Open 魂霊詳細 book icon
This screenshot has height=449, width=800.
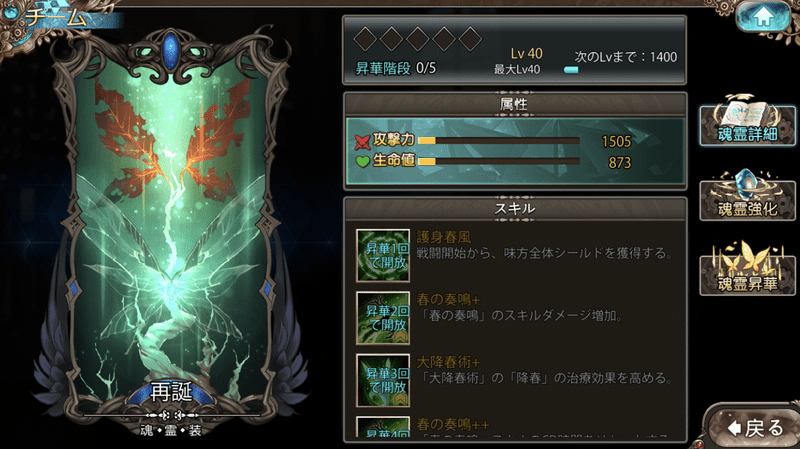coord(747,121)
